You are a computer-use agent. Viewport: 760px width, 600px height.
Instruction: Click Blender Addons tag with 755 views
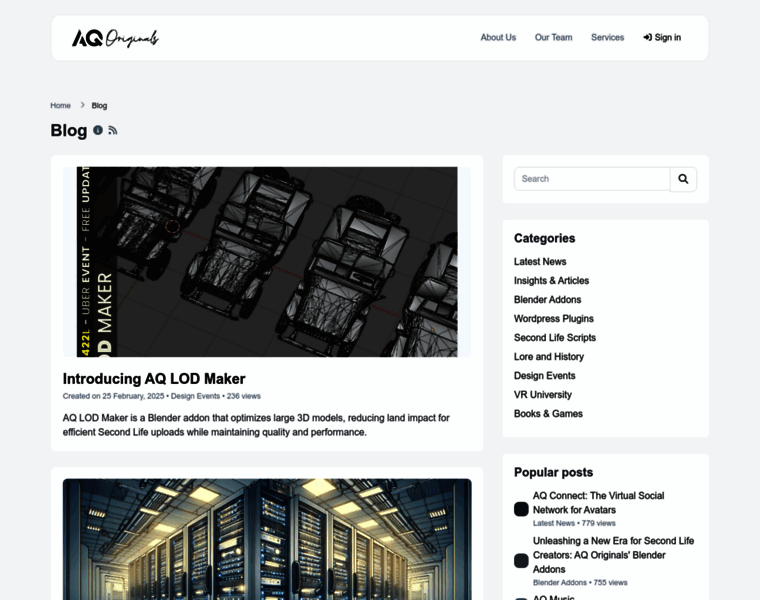point(560,583)
